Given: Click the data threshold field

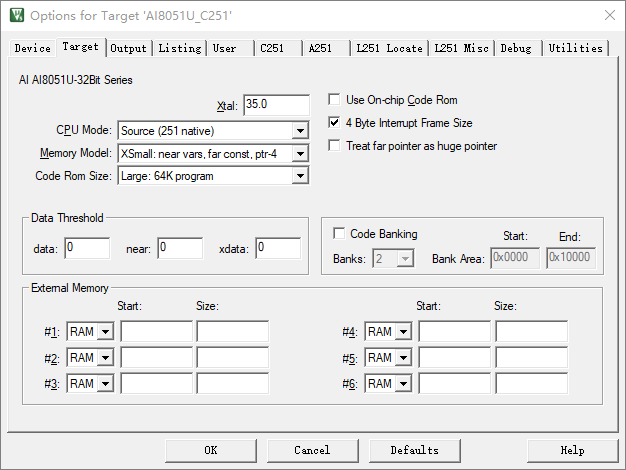Looking at the screenshot, I should coord(87,248).
